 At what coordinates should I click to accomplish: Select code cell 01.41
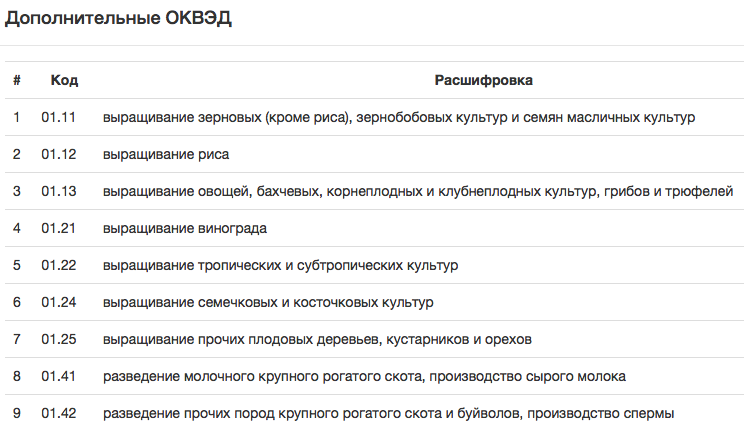(x=59, y=376)
